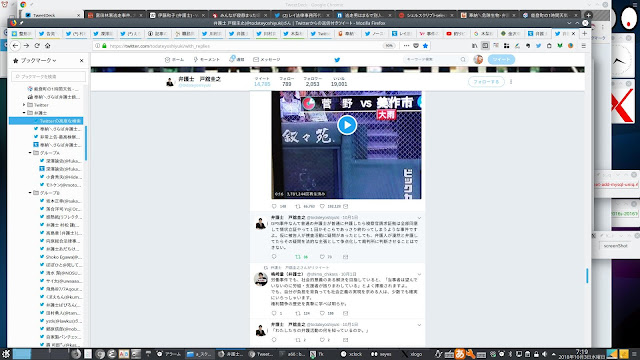Click the green padlock security icon
Viewport: 640px width, 360px height.
pyautogui.click(x=104, y=46)
